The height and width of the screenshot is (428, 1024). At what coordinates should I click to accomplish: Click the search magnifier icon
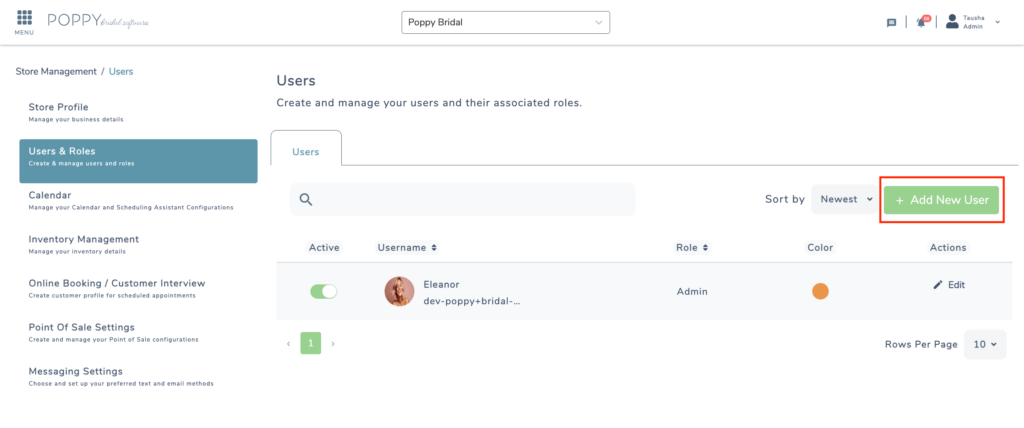point(306,199)
